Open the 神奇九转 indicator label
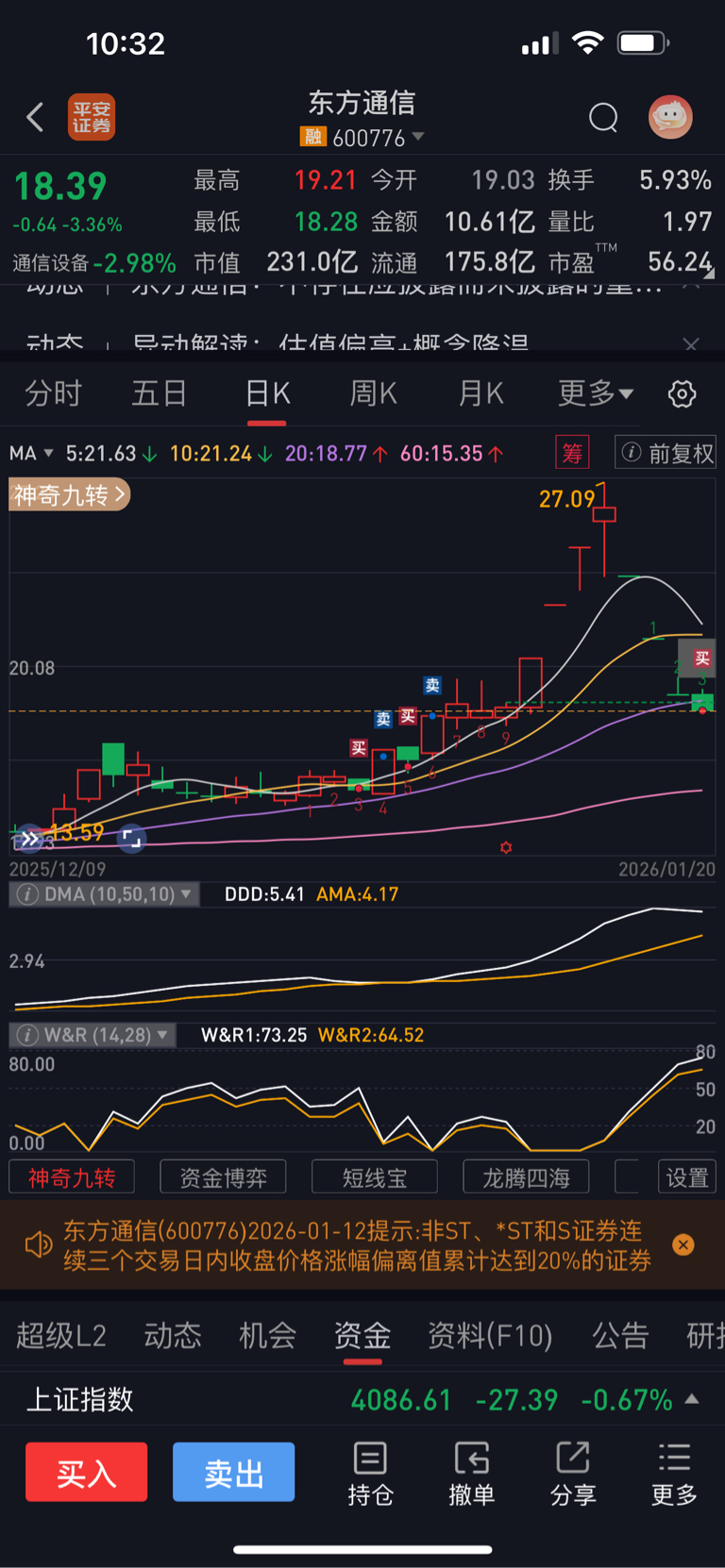Screen dimensions: 725x1568 point(69,494)
